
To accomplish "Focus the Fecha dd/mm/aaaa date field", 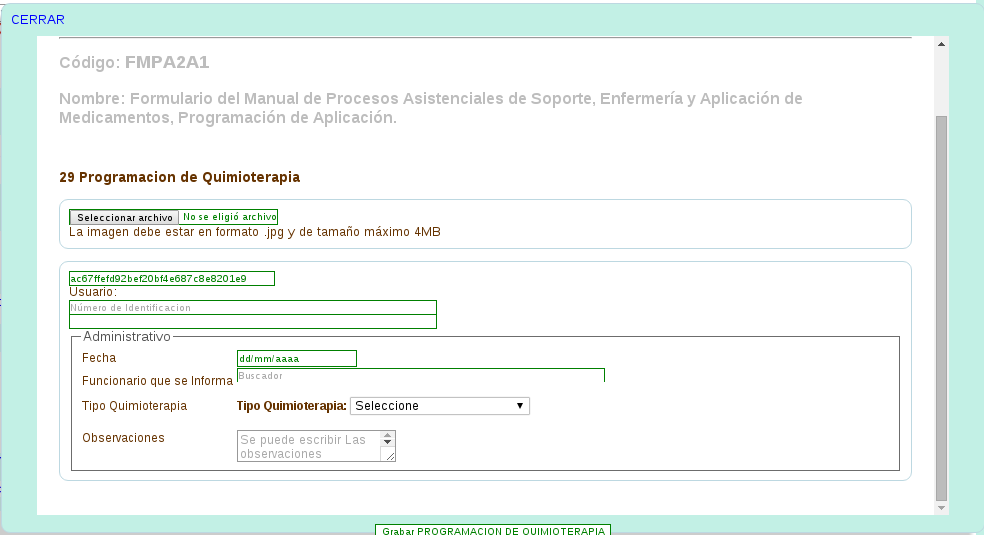I will click(296, 359).
